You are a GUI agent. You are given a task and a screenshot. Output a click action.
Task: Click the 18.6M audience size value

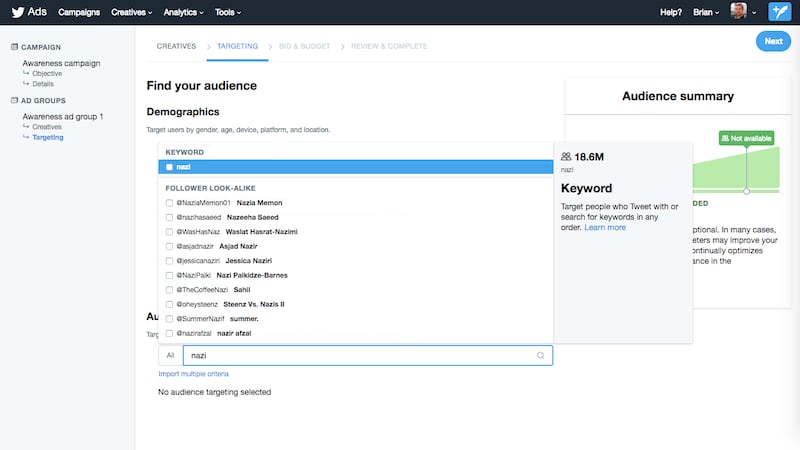click(x=589, y=157)
